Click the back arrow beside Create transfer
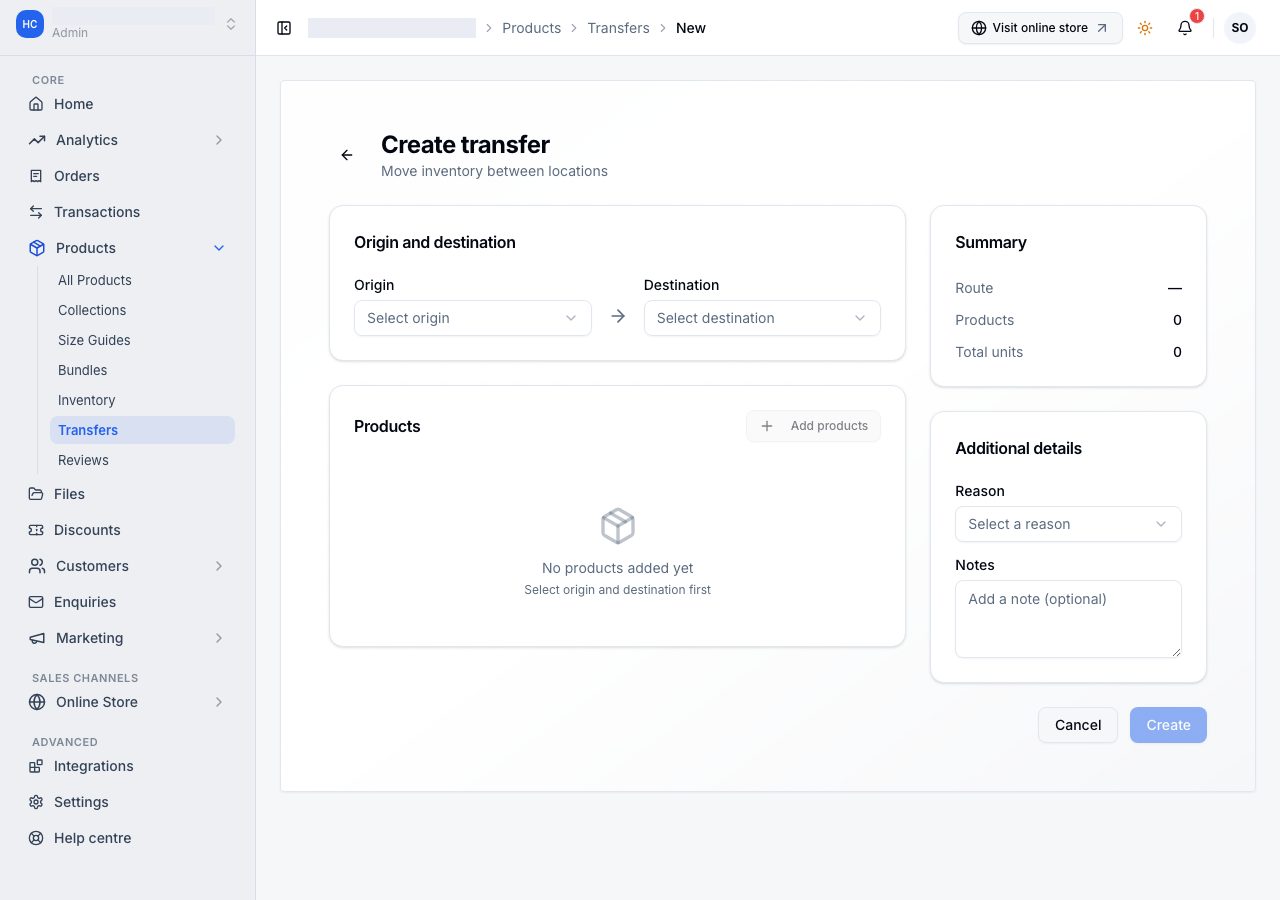The height and width of the screenshot is (900, 1280). (347, 155)
